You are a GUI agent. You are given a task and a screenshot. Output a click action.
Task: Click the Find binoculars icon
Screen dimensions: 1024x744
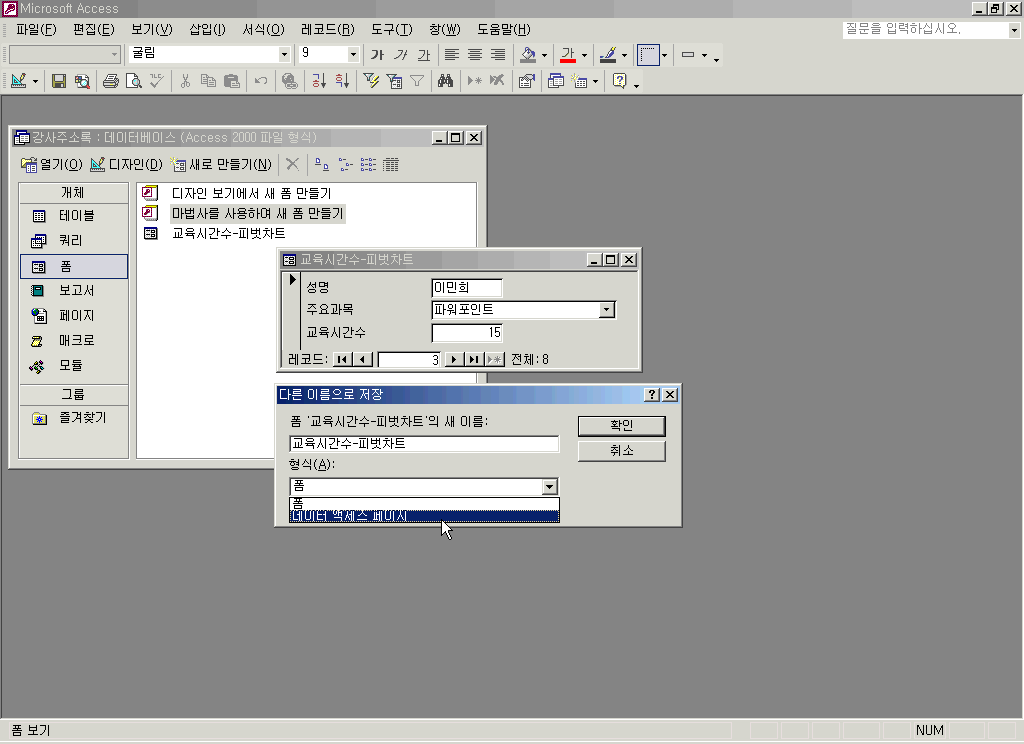point(446,81)
